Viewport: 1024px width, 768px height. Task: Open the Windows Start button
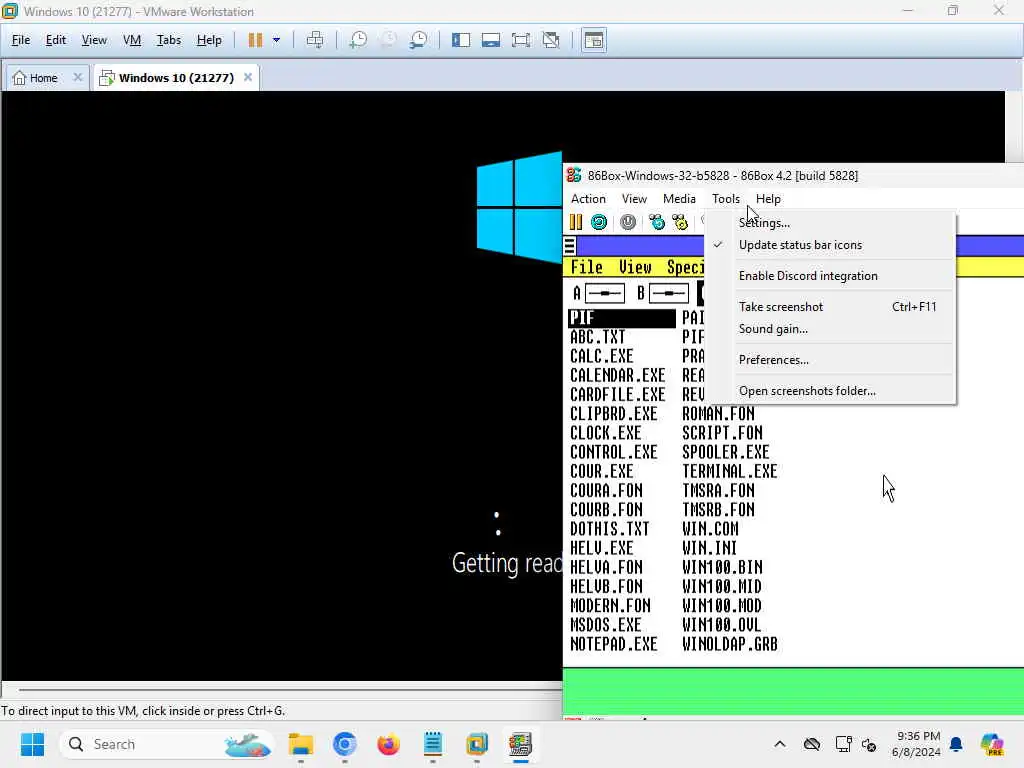[x=32, y=744]
